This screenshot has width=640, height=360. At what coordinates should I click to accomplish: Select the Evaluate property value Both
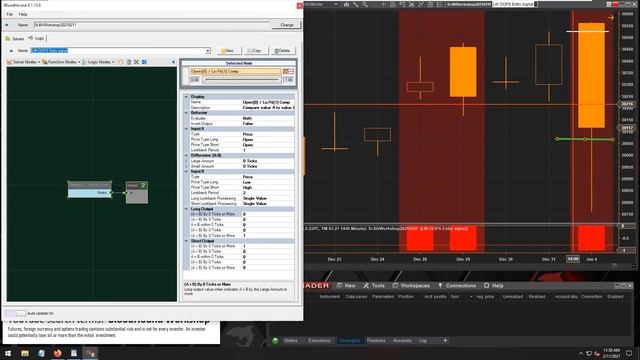pos(247,118)
